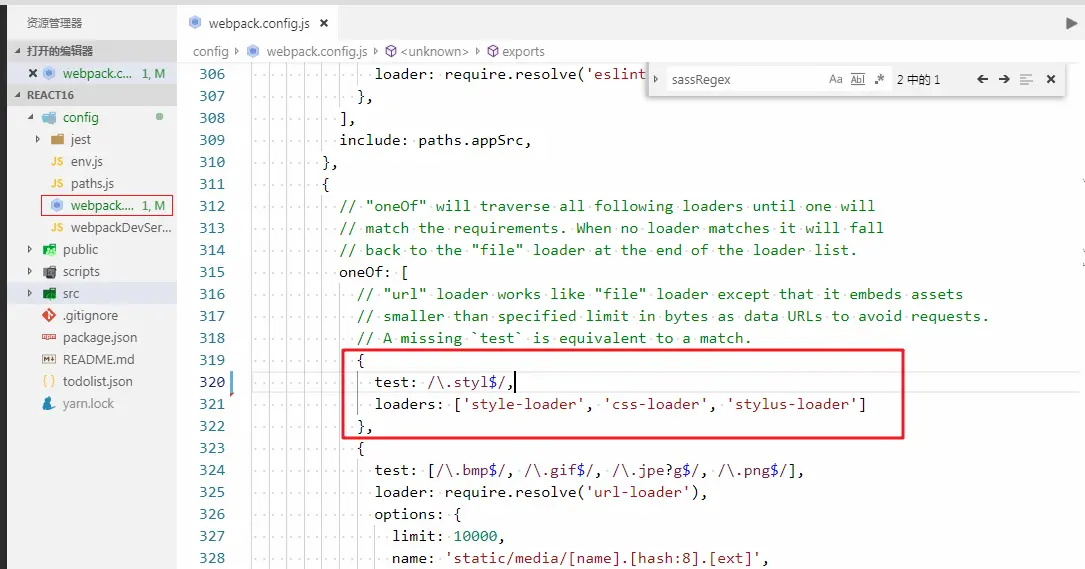1085x569 pixels.
Task: Toggle Match Case in find widget
Action: pyautogui.click(x=835, y=80)
